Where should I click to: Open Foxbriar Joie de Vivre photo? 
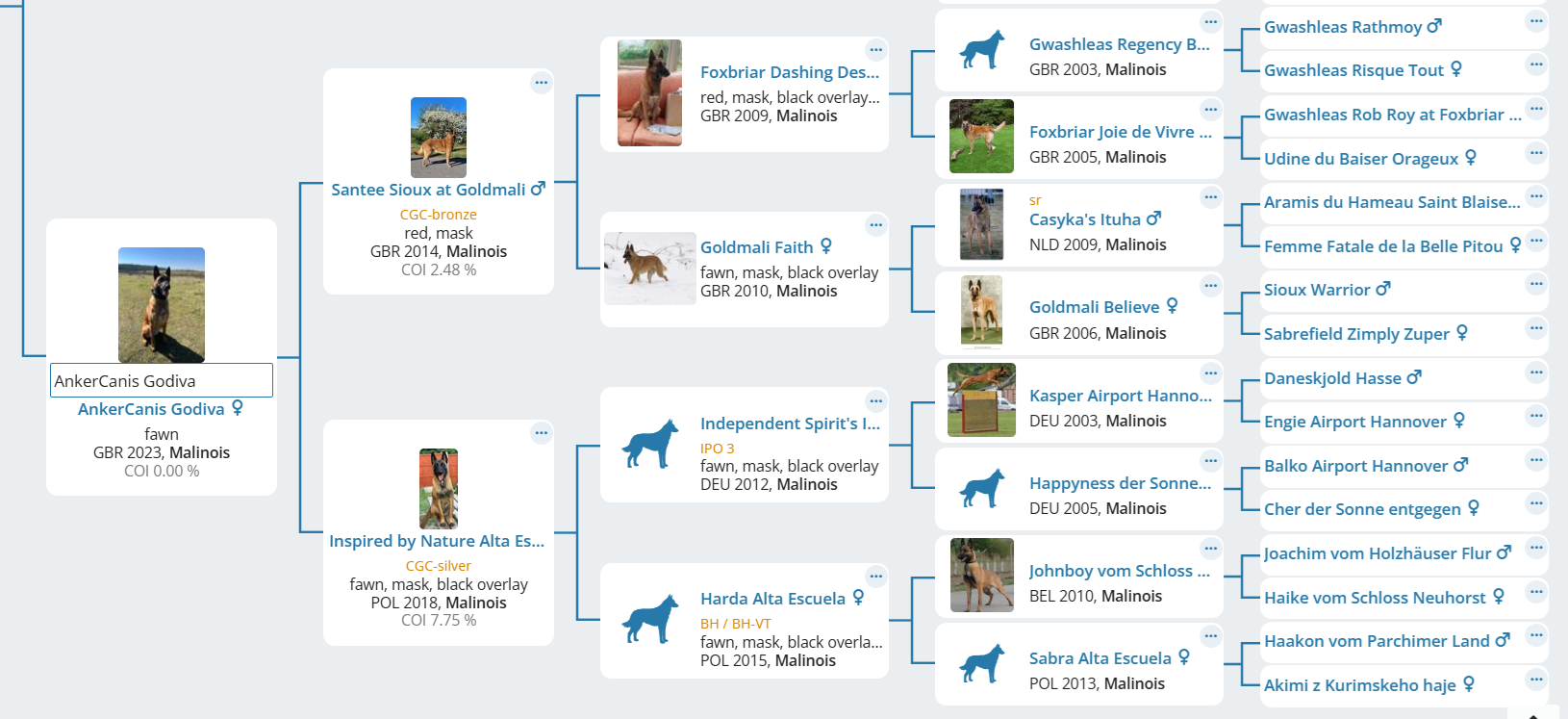981,137
